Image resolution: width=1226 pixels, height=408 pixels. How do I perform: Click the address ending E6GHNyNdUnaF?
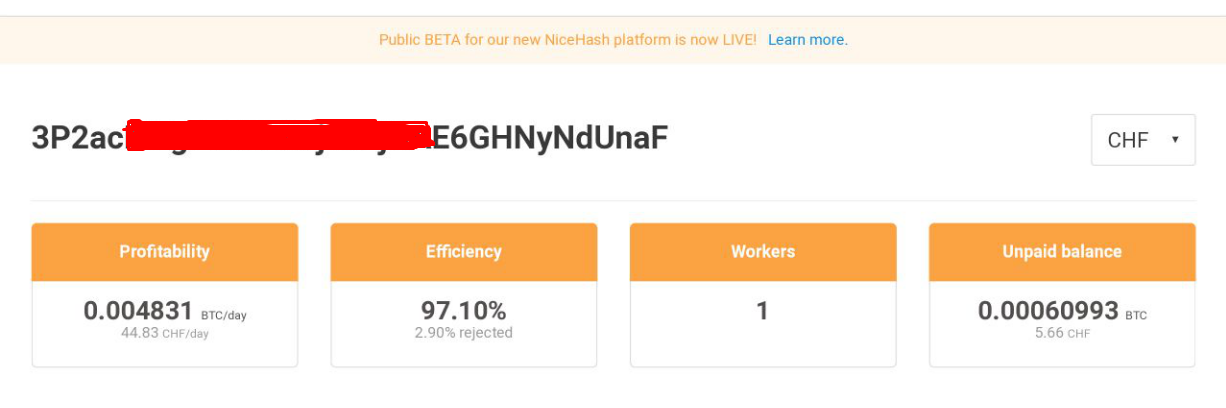point(550,139)
